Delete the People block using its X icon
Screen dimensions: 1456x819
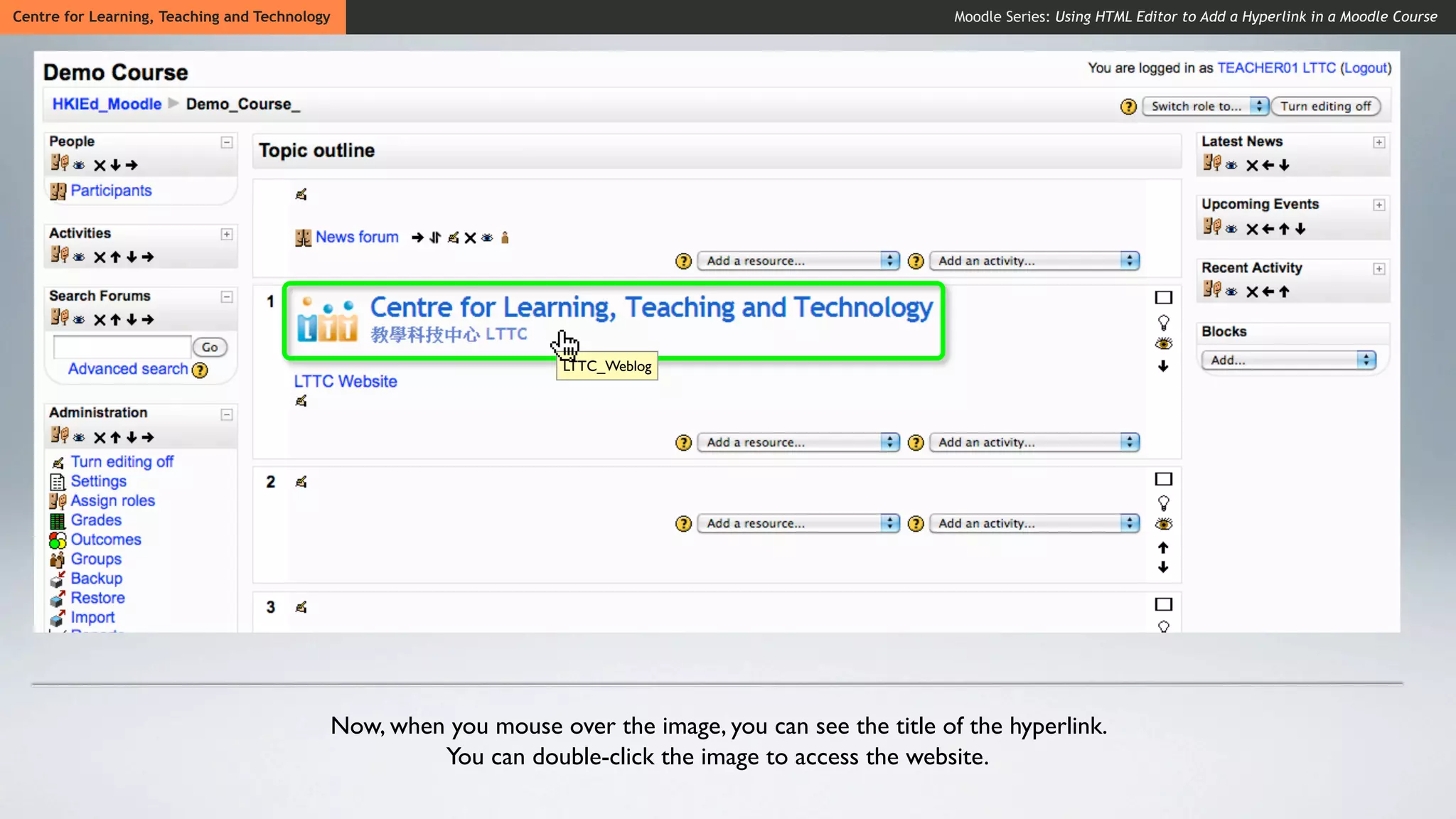(x=100, y=166)
